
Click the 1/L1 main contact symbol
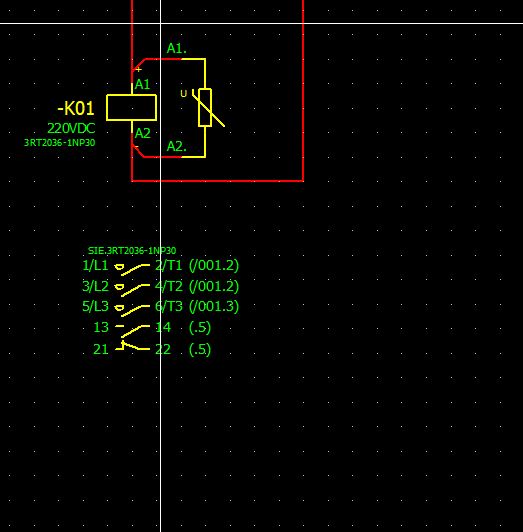[x=132, y=268]
